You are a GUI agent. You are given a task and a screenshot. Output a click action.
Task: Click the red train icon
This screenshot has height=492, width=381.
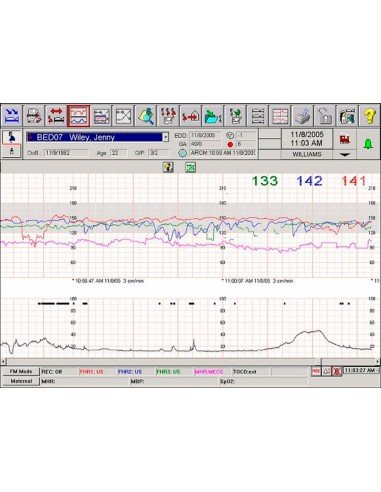pyautogui.click(x=345, y=140)
